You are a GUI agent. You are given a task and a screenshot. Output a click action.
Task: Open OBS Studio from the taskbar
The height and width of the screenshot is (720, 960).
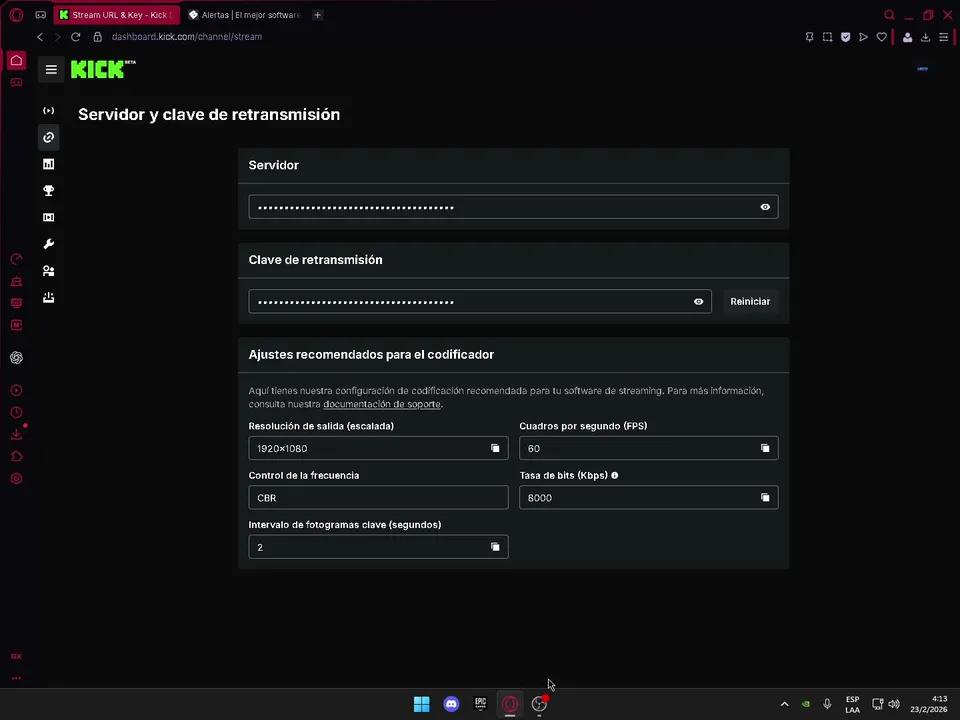(539, 704)
